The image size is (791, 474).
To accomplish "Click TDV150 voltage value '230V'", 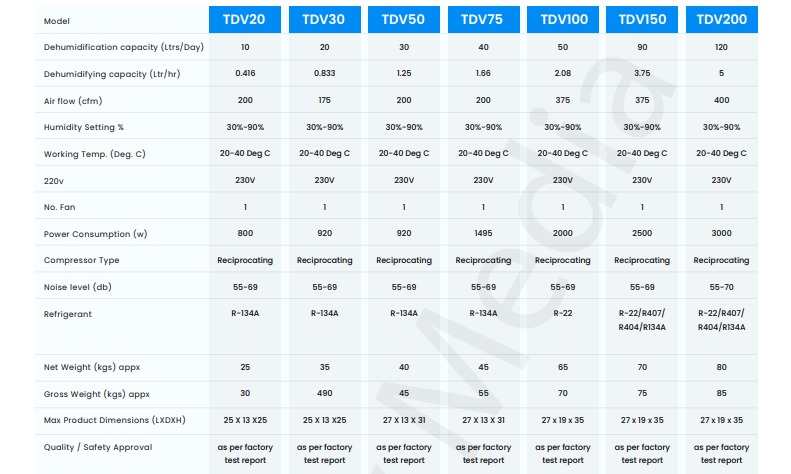I will (642, 180).
